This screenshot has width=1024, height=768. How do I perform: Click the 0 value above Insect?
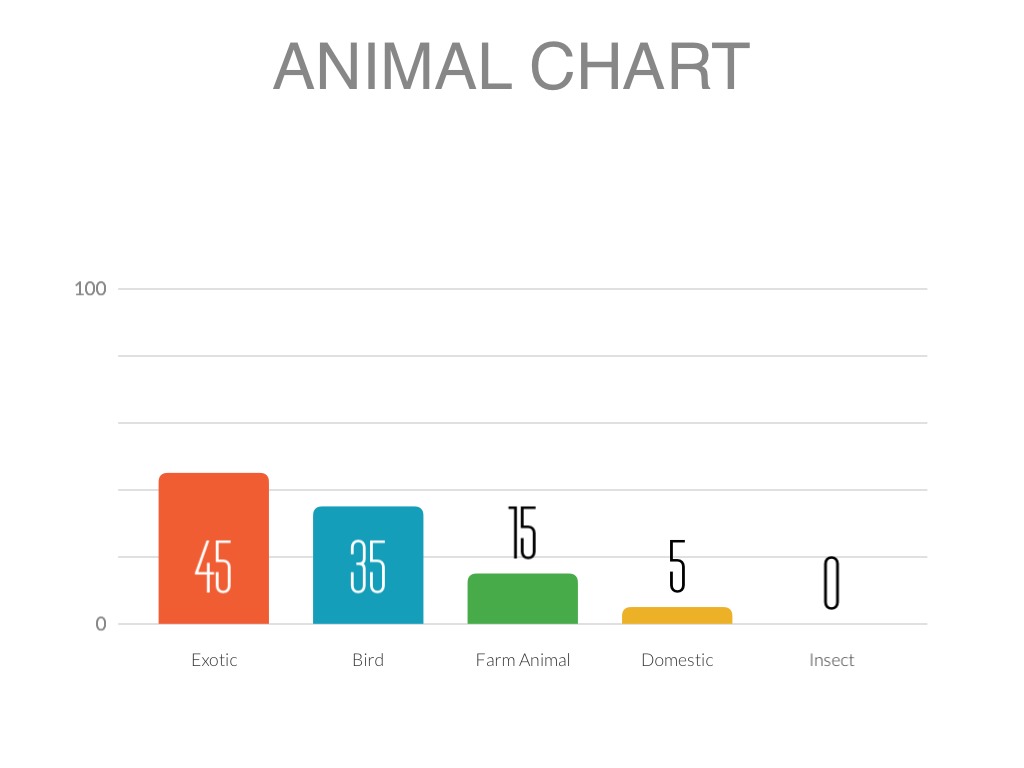point(831,583)
